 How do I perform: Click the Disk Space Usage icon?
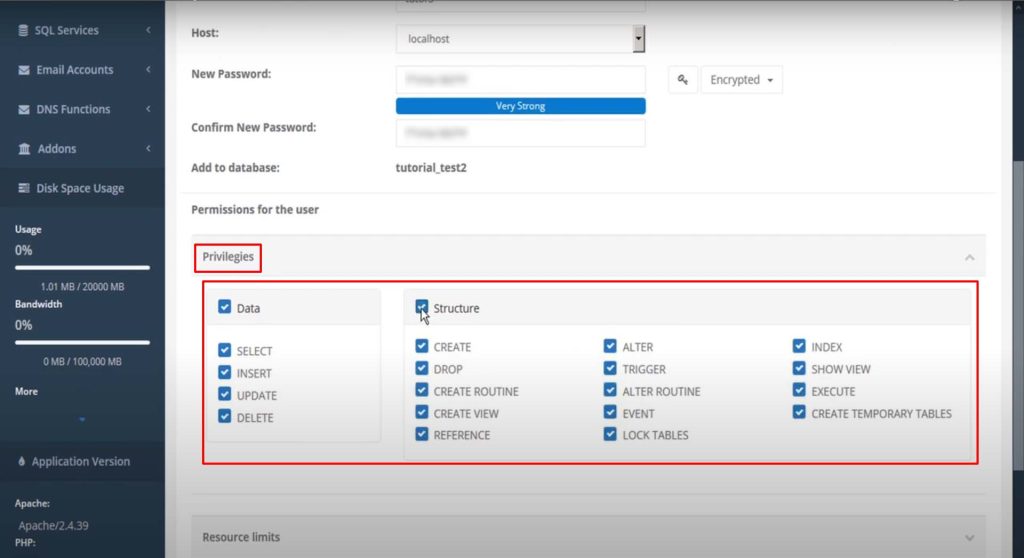[24, 188]
